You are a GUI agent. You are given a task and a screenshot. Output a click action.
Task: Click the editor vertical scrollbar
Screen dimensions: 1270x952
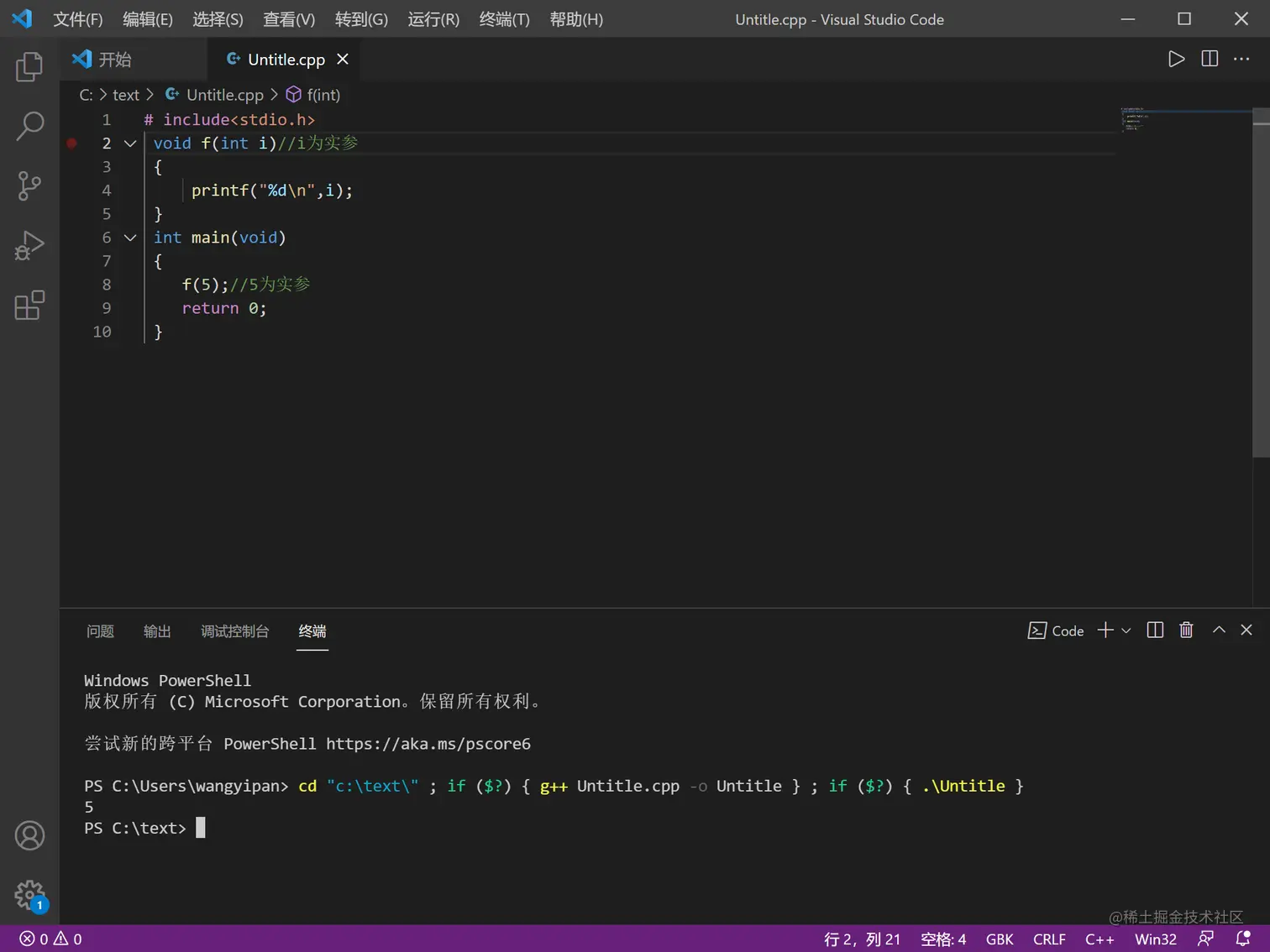(x=1261, y=282)
